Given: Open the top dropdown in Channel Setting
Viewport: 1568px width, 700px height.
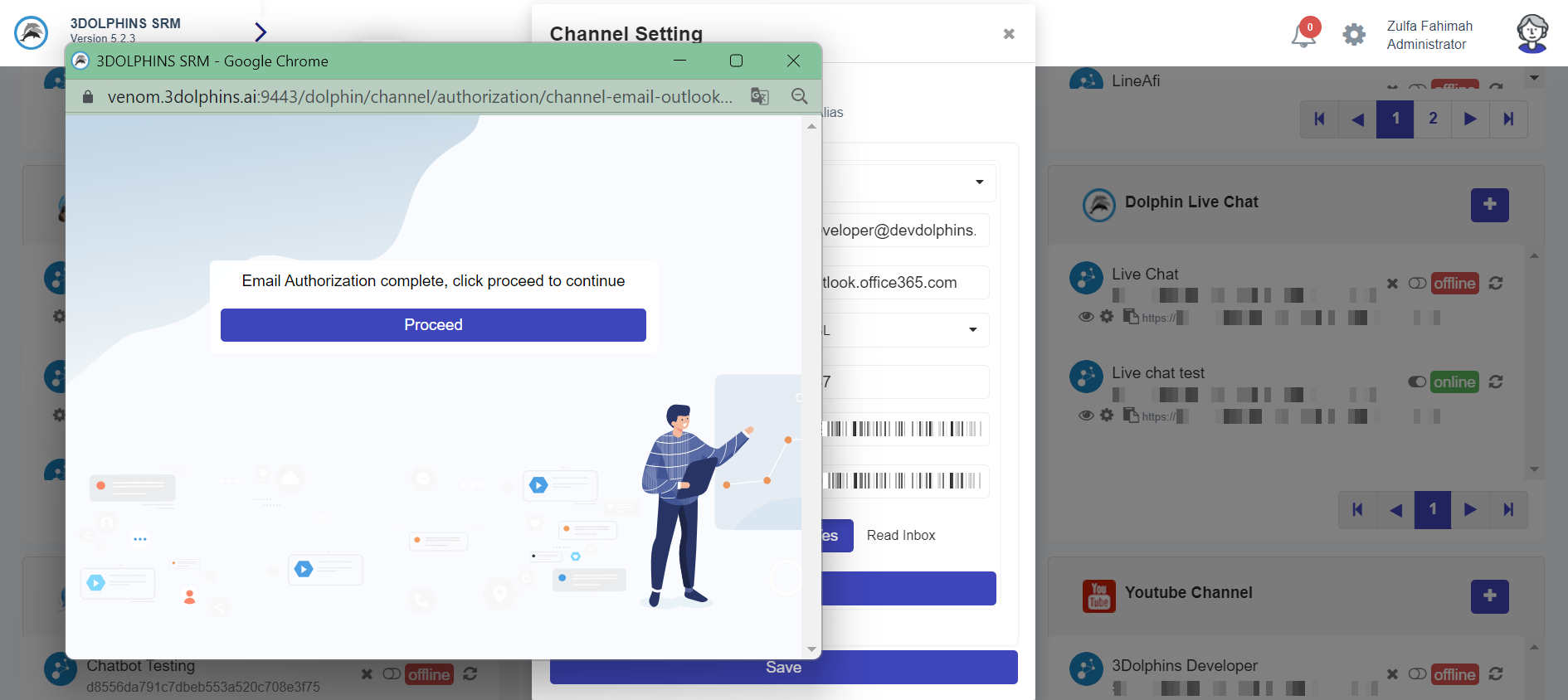Looking at the screenshot, I should pyautogui.click(x=979, y=182).
